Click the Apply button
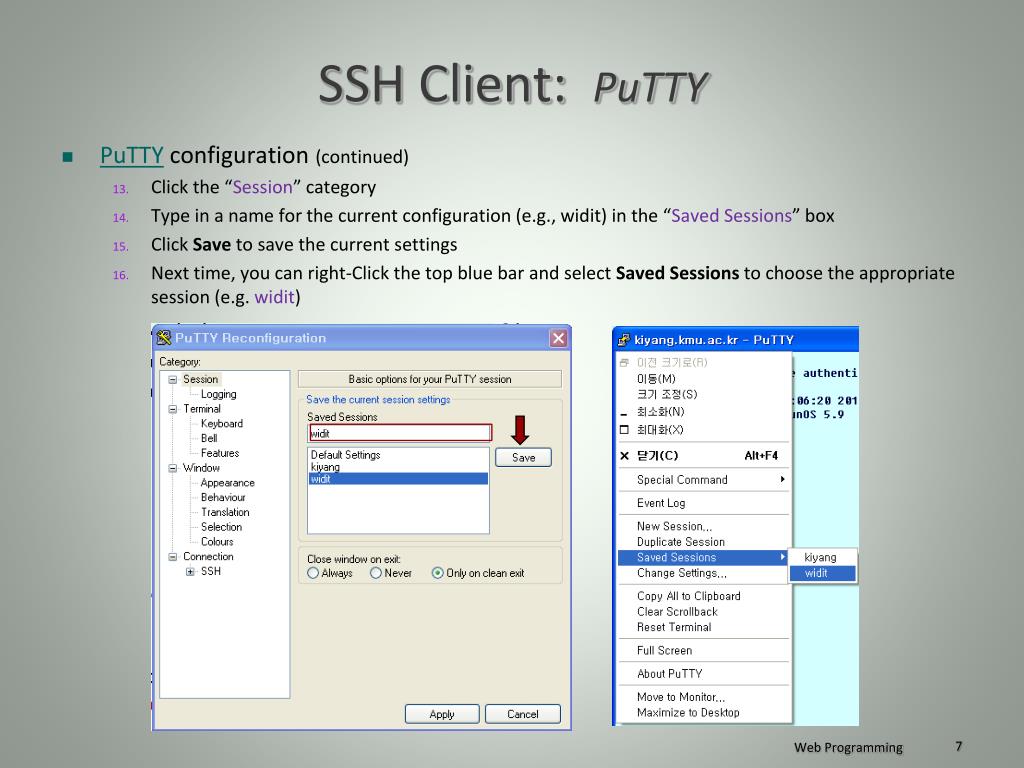 click(442, 714)
